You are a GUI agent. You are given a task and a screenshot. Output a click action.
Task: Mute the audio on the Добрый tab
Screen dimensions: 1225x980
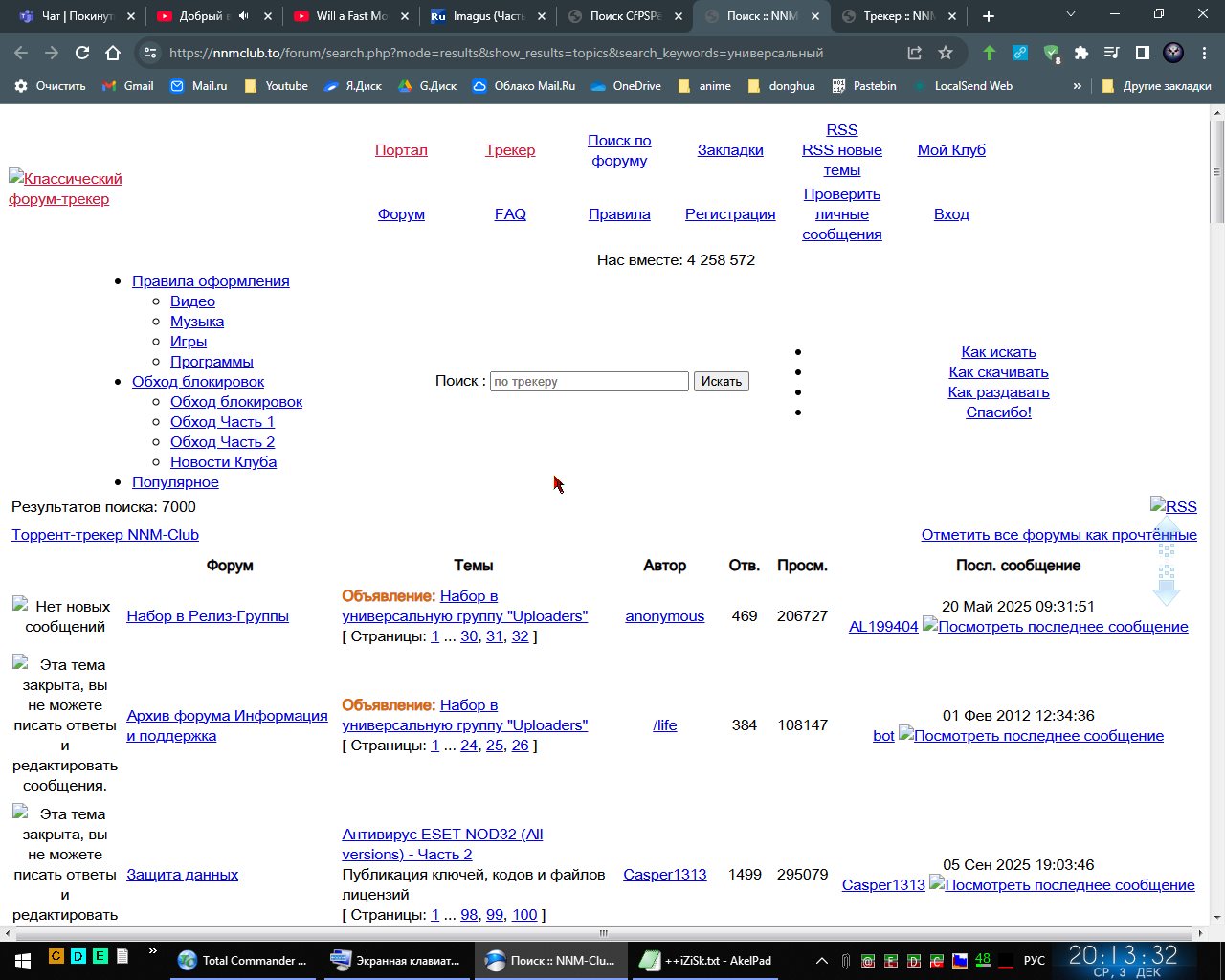tap(243, 16)
